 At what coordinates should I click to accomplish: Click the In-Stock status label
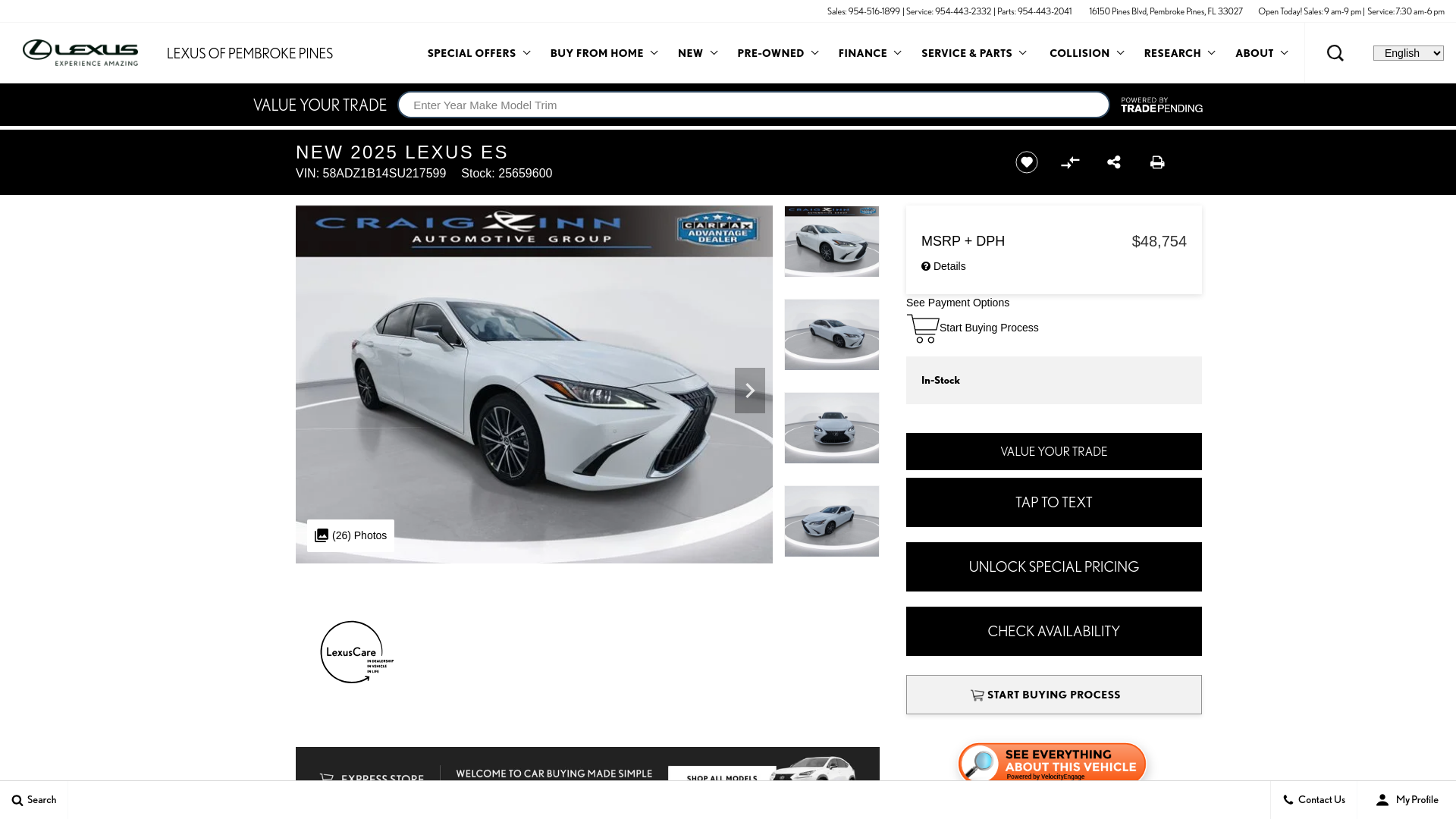940,381
